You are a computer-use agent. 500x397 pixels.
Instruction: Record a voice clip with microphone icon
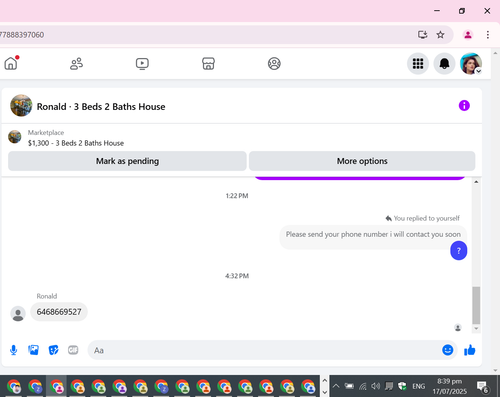pyautogui.click(x=14, y=350)
